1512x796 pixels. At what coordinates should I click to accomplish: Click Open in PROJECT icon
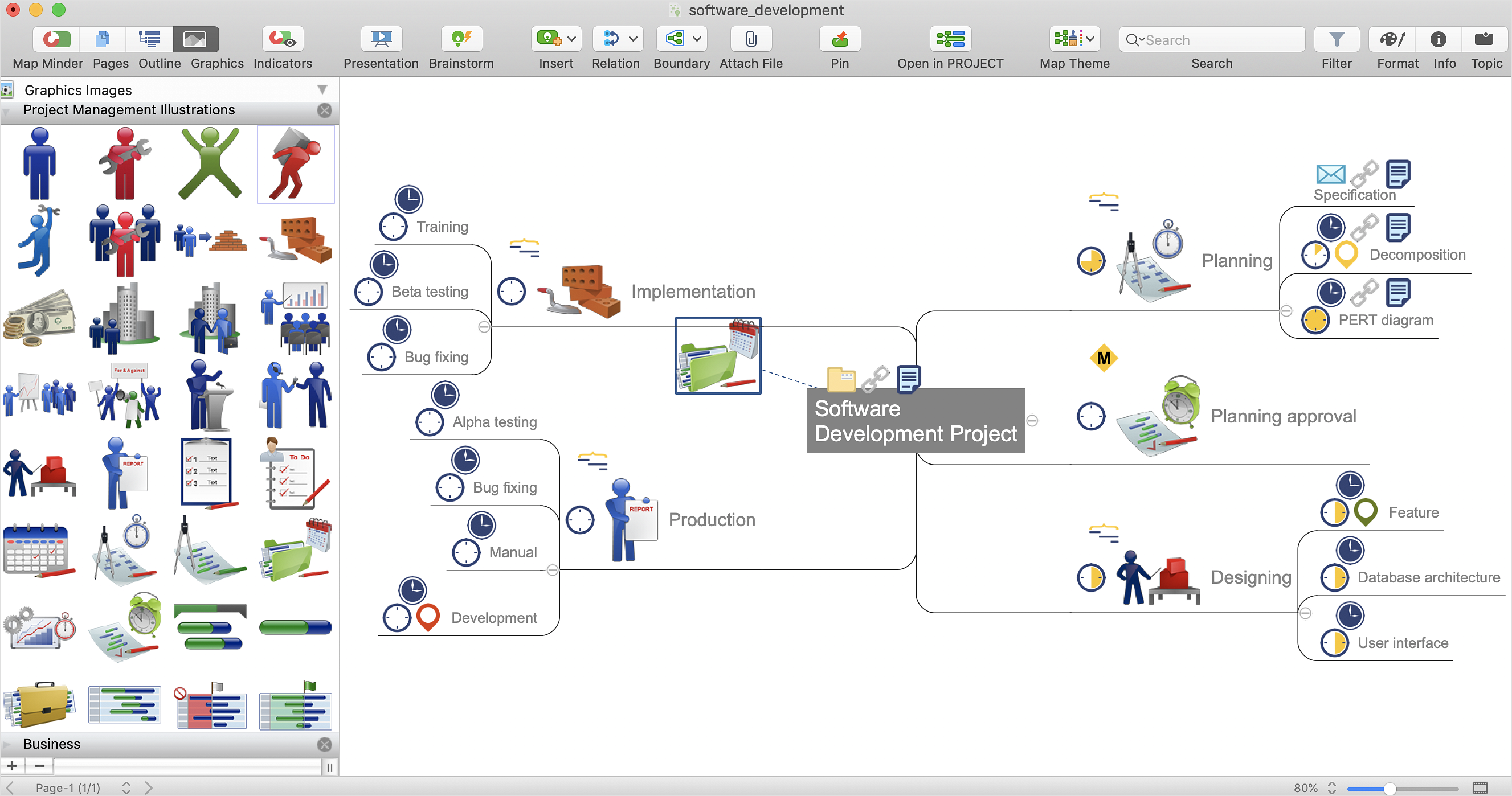(950, 39)
